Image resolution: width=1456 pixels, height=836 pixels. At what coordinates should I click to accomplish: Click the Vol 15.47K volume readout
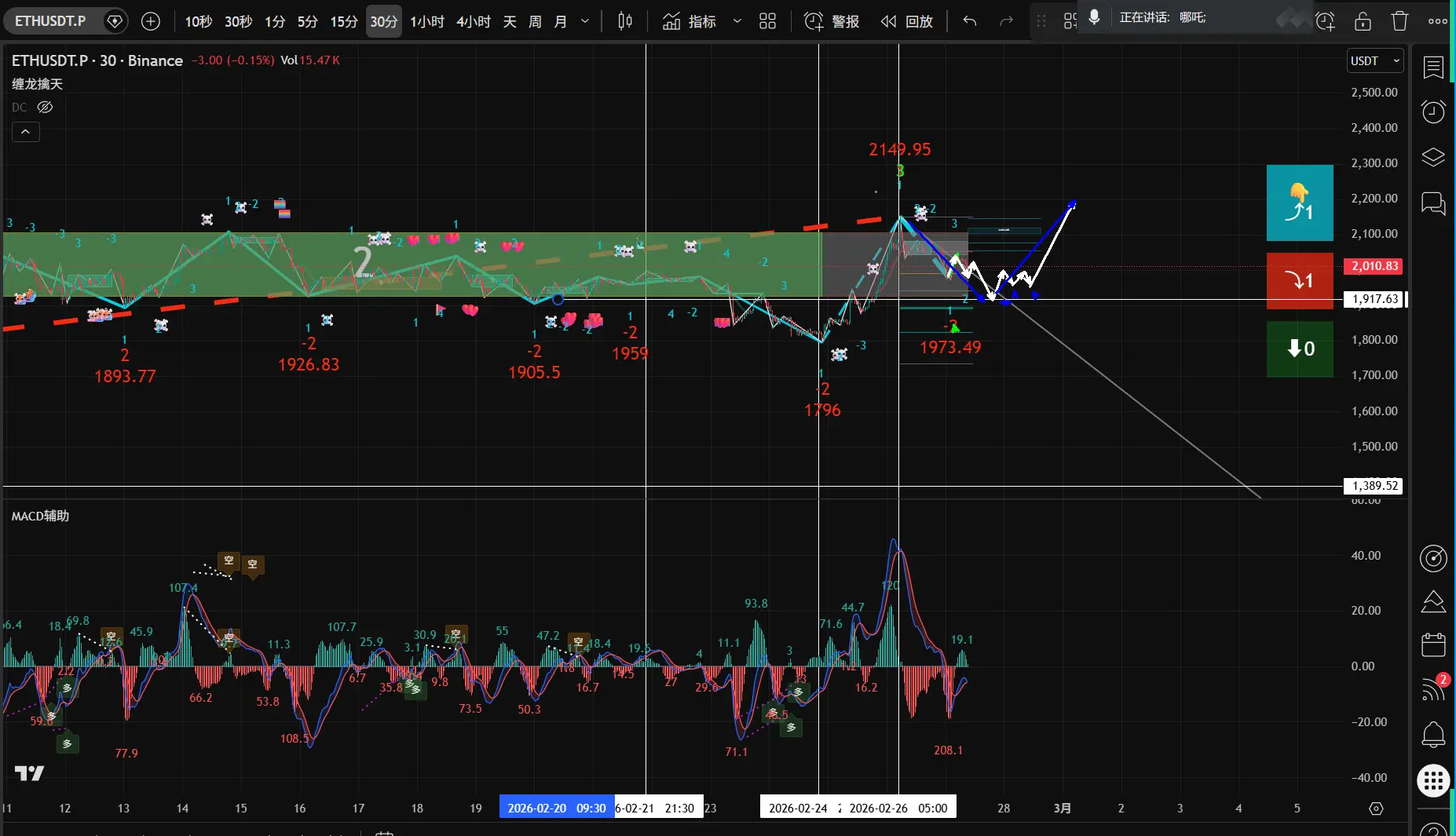pos(310,60)
